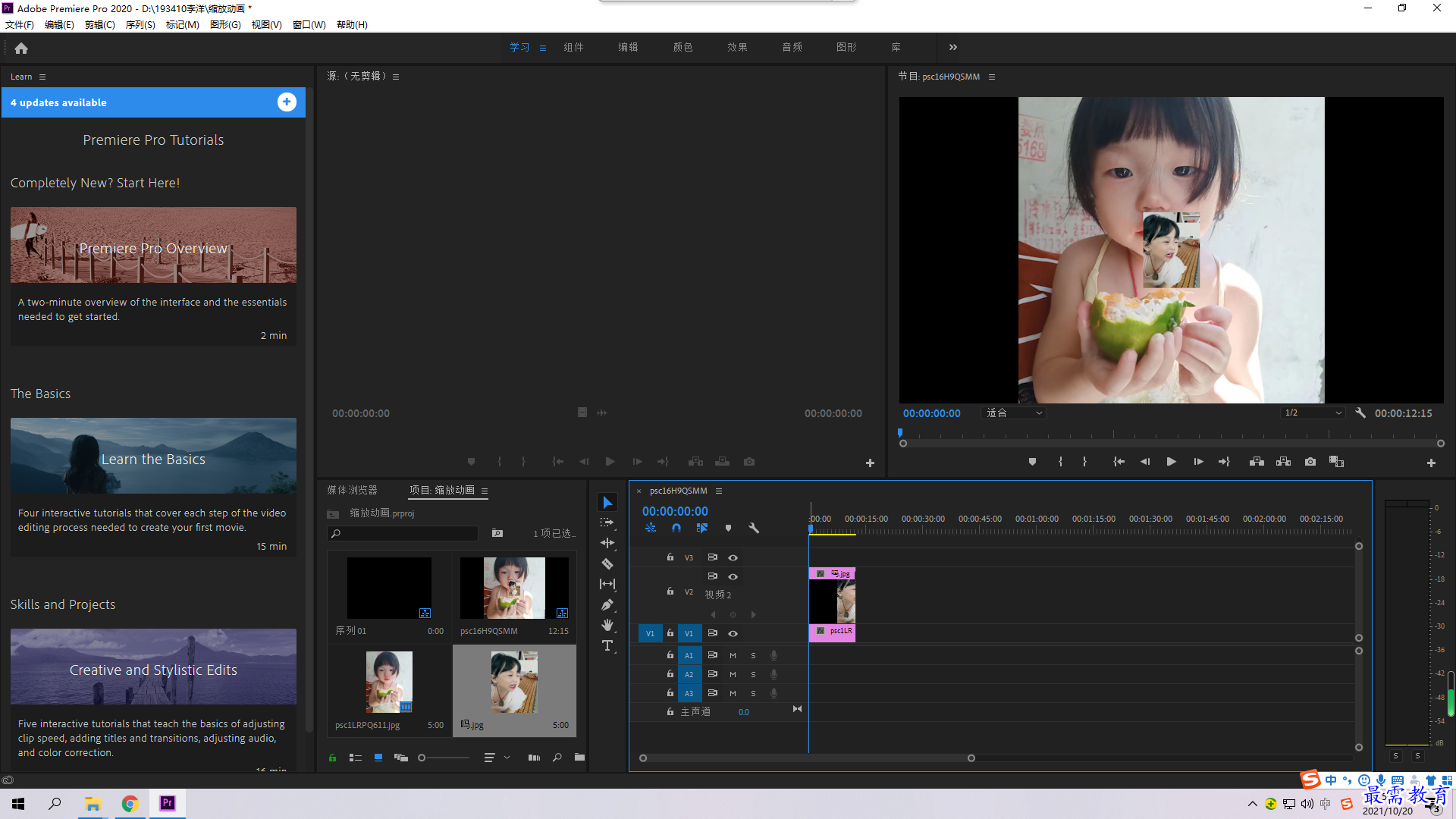The height and width of the screenshot is (819, 1456).
Task: Select the Selection tool arrow
Action: tap(607, 502)
